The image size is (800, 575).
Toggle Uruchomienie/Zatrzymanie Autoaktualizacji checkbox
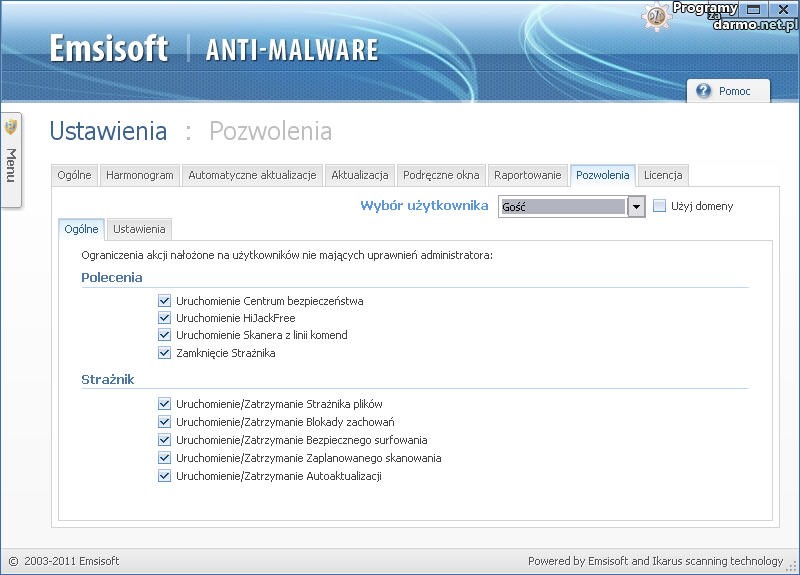(165, 476)
